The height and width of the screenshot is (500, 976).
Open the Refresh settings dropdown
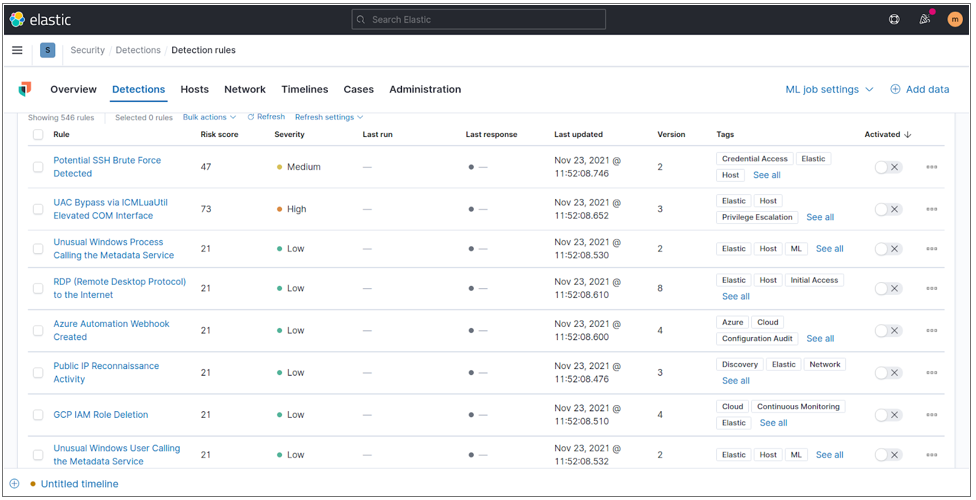(329, 117)
